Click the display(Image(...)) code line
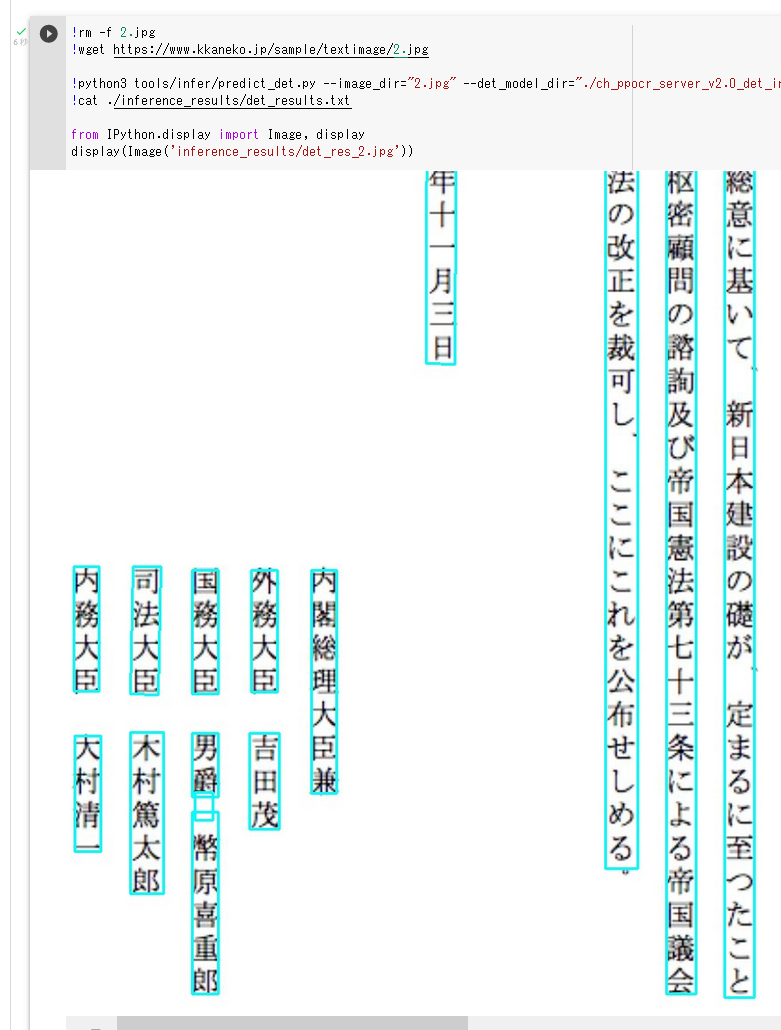The image size is (781, 1030). (x=242, y=151)
